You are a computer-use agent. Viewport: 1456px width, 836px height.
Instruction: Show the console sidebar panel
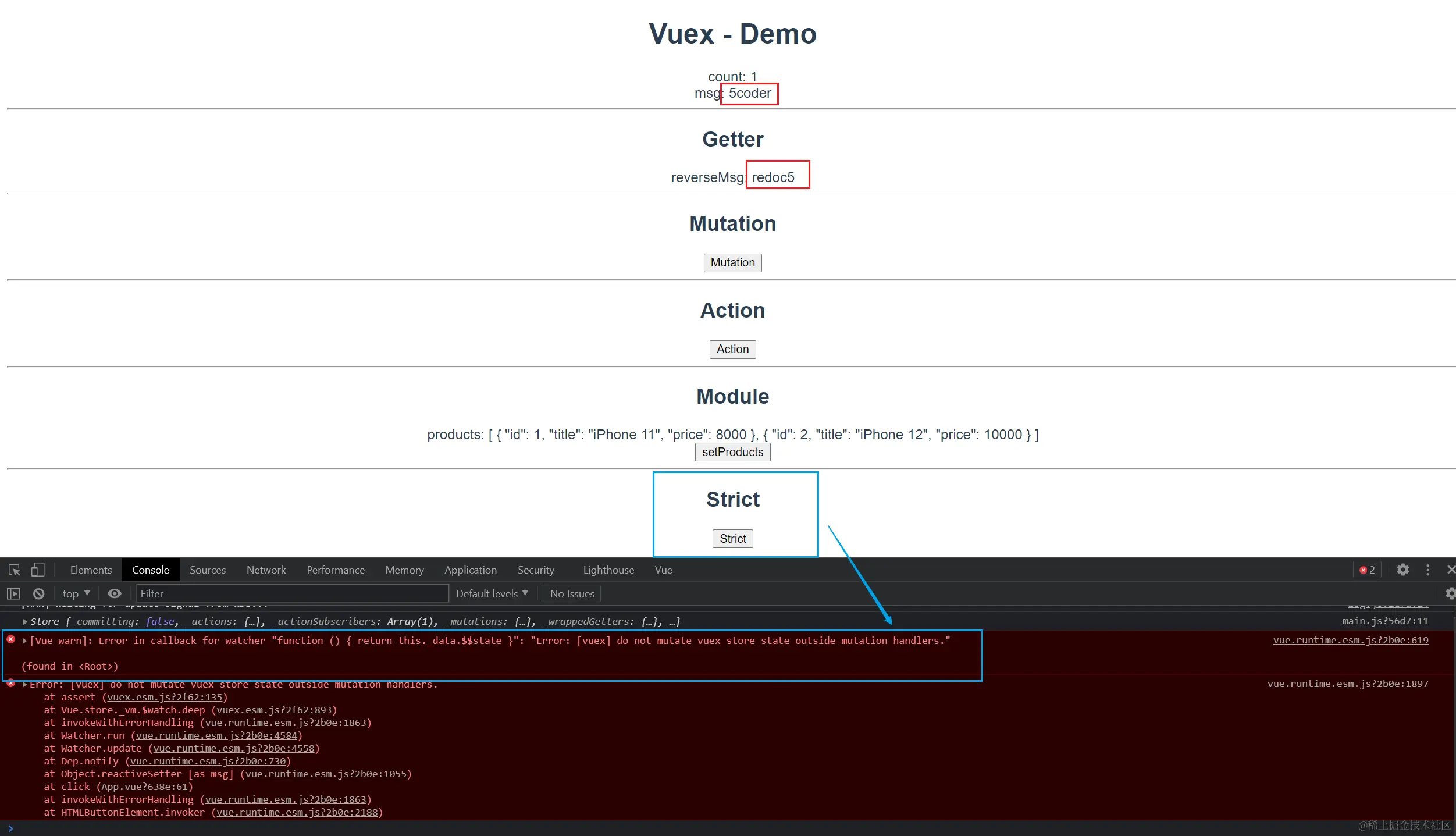[13, 594]
